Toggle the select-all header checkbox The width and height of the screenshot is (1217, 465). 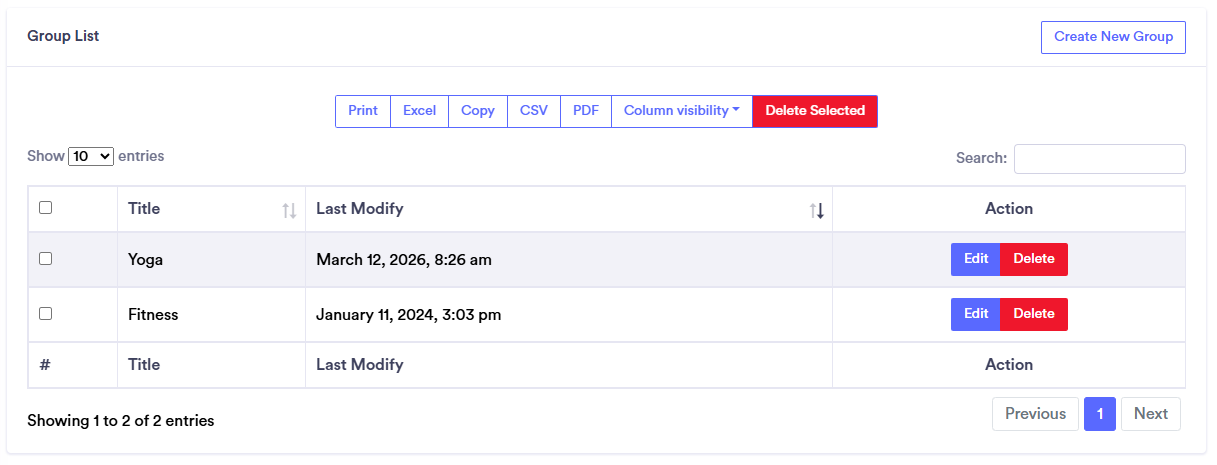[45, 208]
